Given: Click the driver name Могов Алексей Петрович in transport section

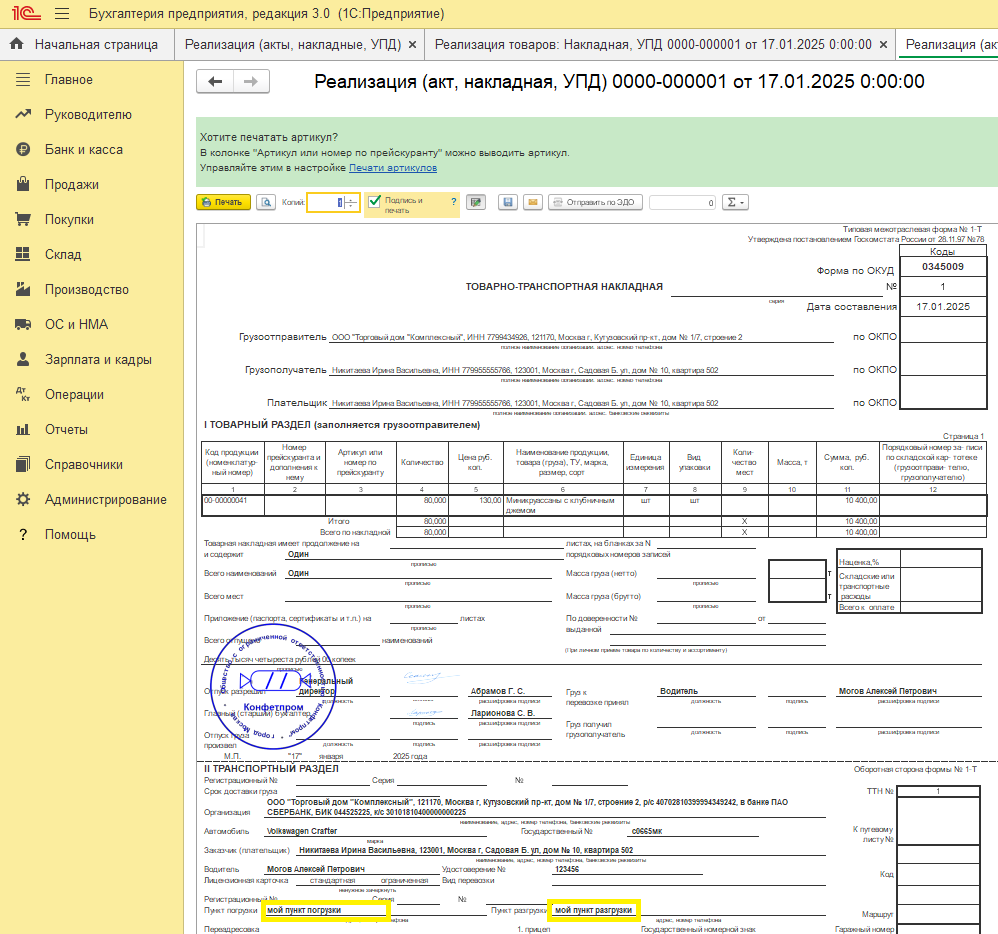Looking at the screenshot, I should pos(316,869).
